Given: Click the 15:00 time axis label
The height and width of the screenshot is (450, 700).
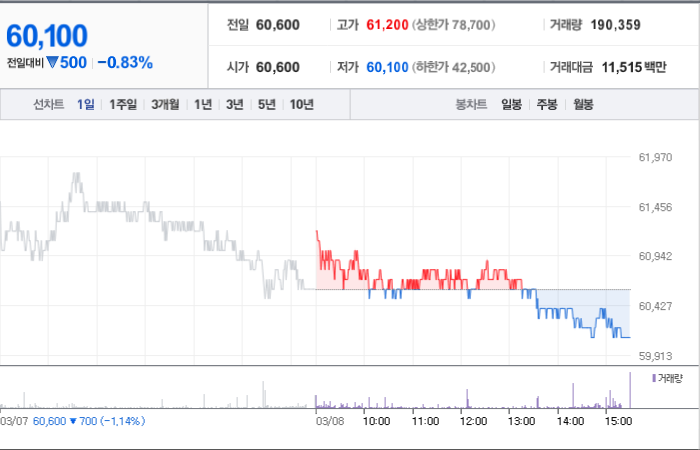Looking at the screenshot, I should 618,421.
